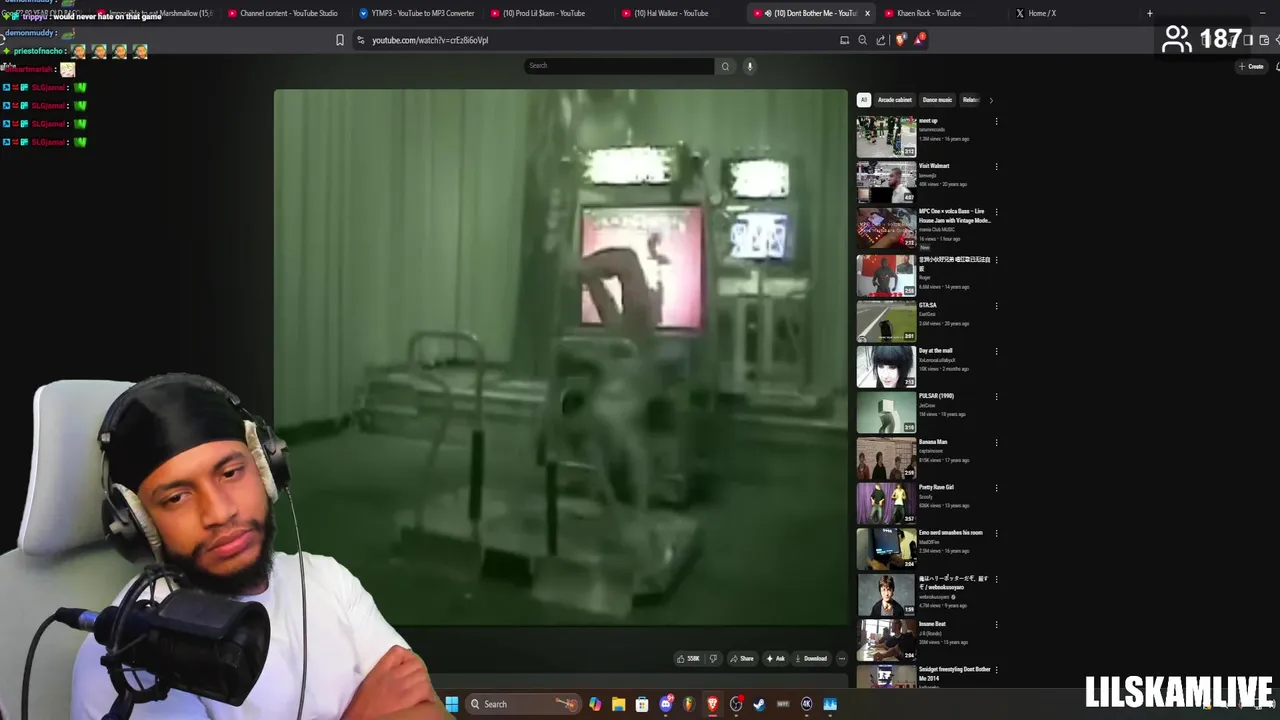
Task: Close the Dont Bother Me tab
Action: point(867,13)
